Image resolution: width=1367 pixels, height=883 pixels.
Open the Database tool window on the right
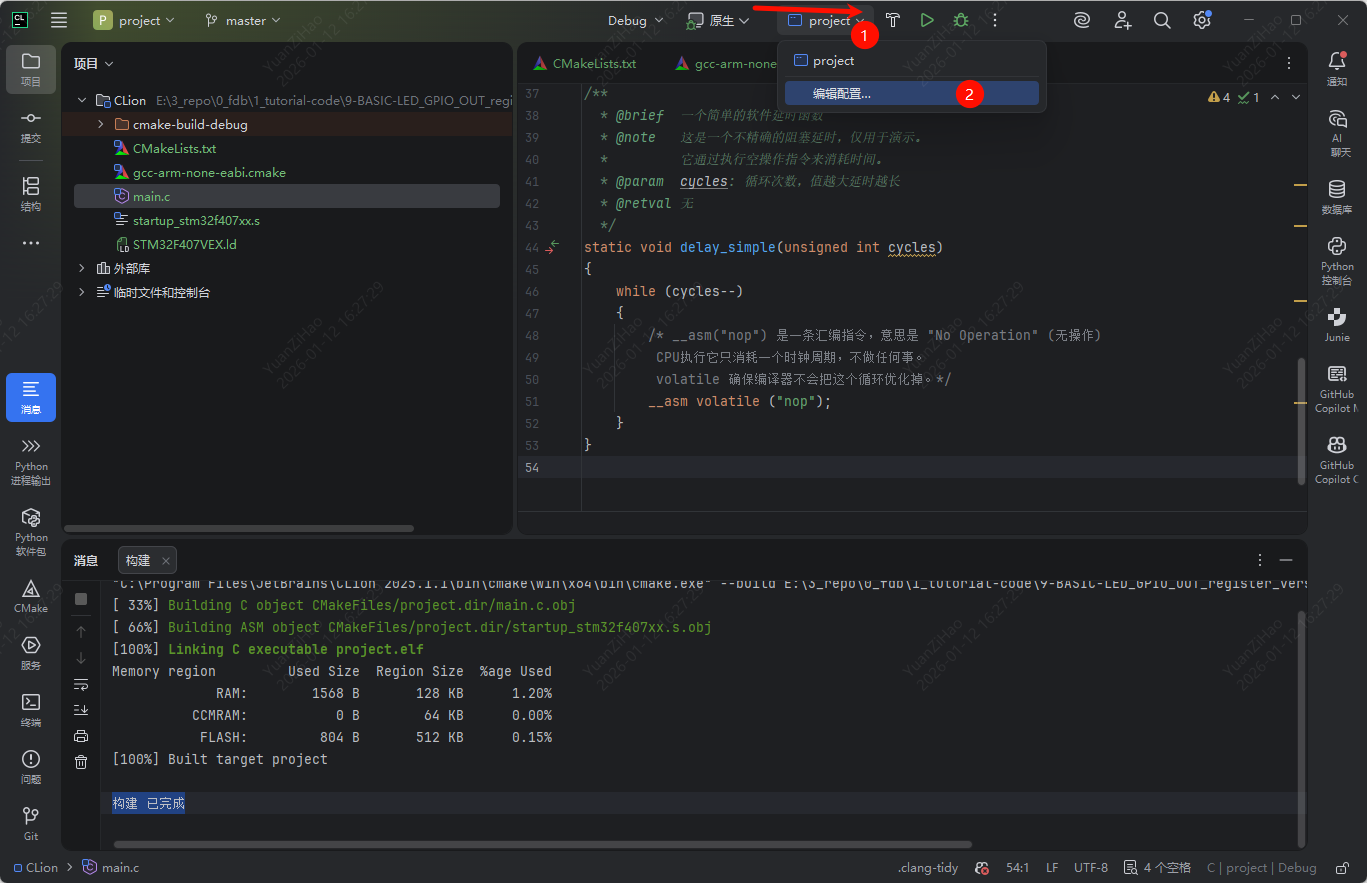tap(1337, 196)
